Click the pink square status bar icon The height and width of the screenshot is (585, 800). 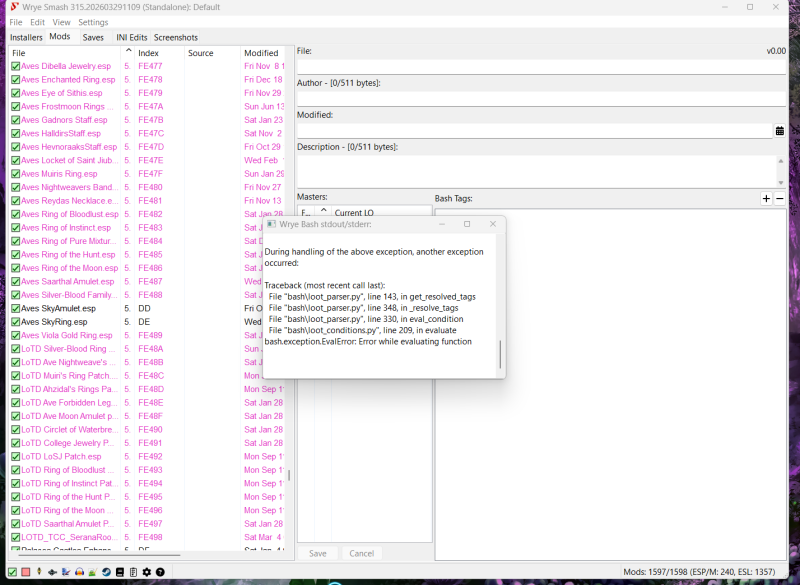tap(26, 572)
